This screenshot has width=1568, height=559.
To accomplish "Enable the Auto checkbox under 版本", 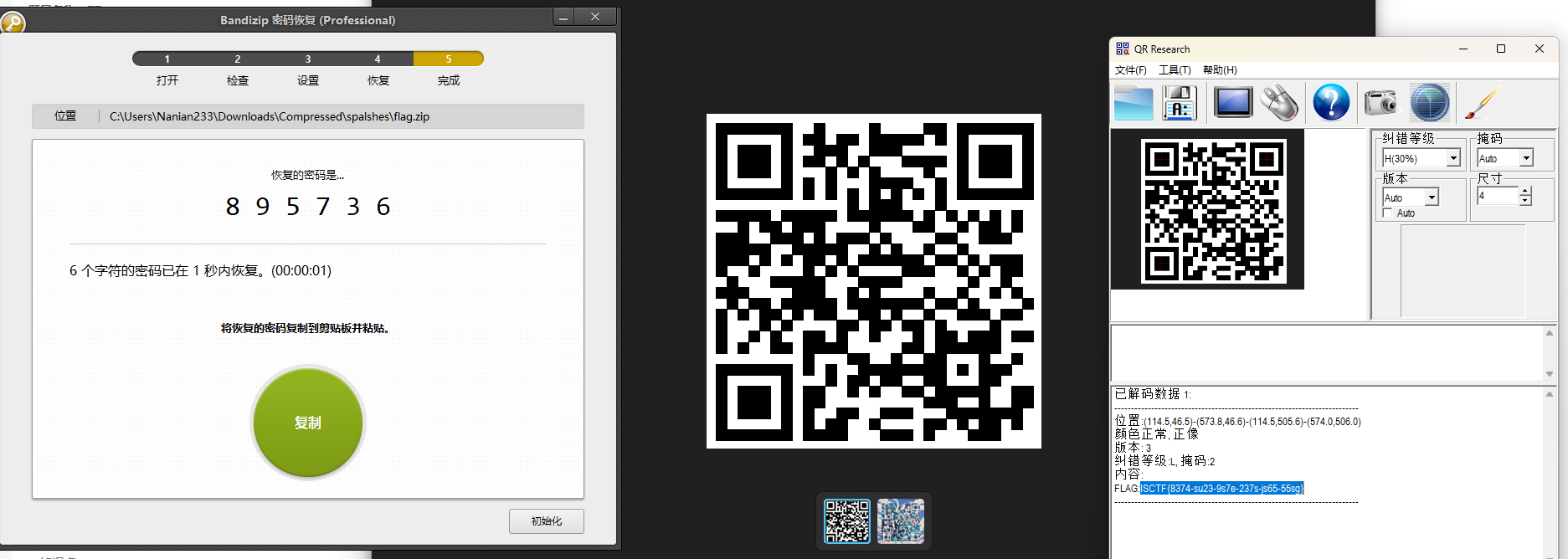I will (x=1388, y=213).
